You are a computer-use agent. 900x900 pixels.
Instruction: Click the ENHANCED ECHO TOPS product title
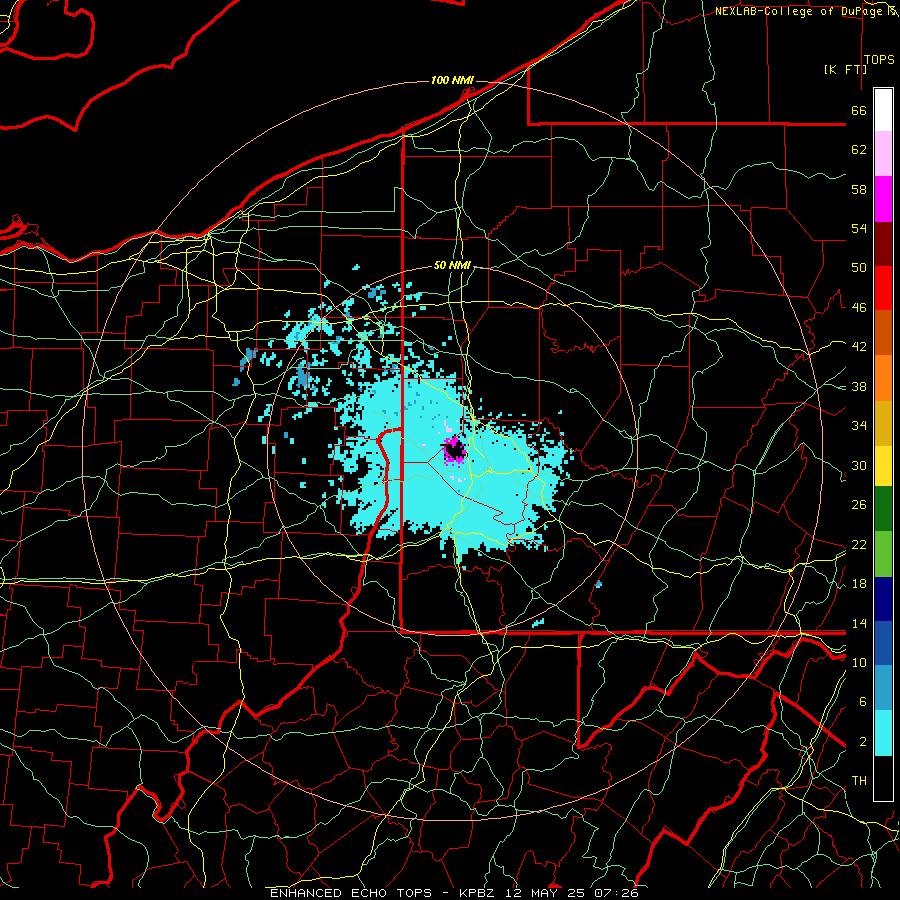click(351, 893)
